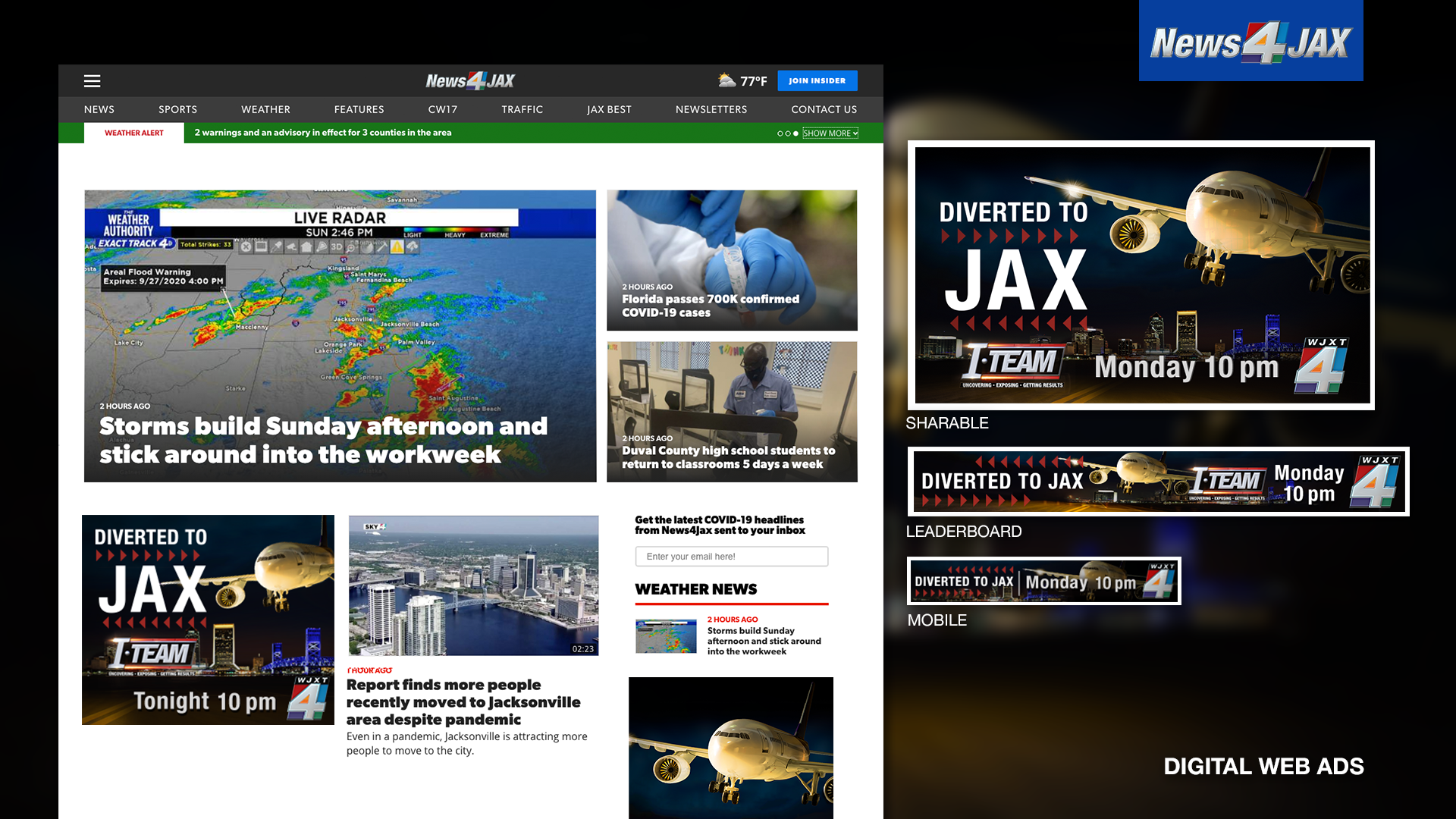The width and height of the screenshot is (1456, 819).
Task: Select the first alert carousel dot
Action: tap(780, 133)
